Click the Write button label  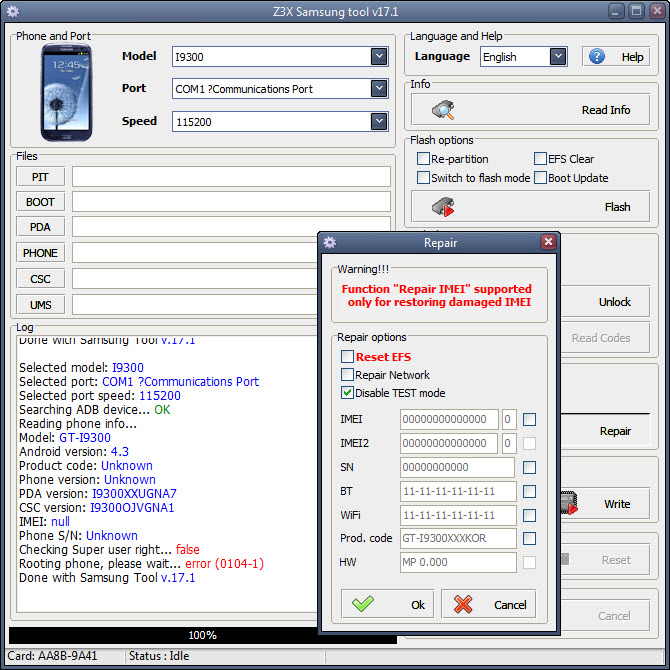pos(617,504)
